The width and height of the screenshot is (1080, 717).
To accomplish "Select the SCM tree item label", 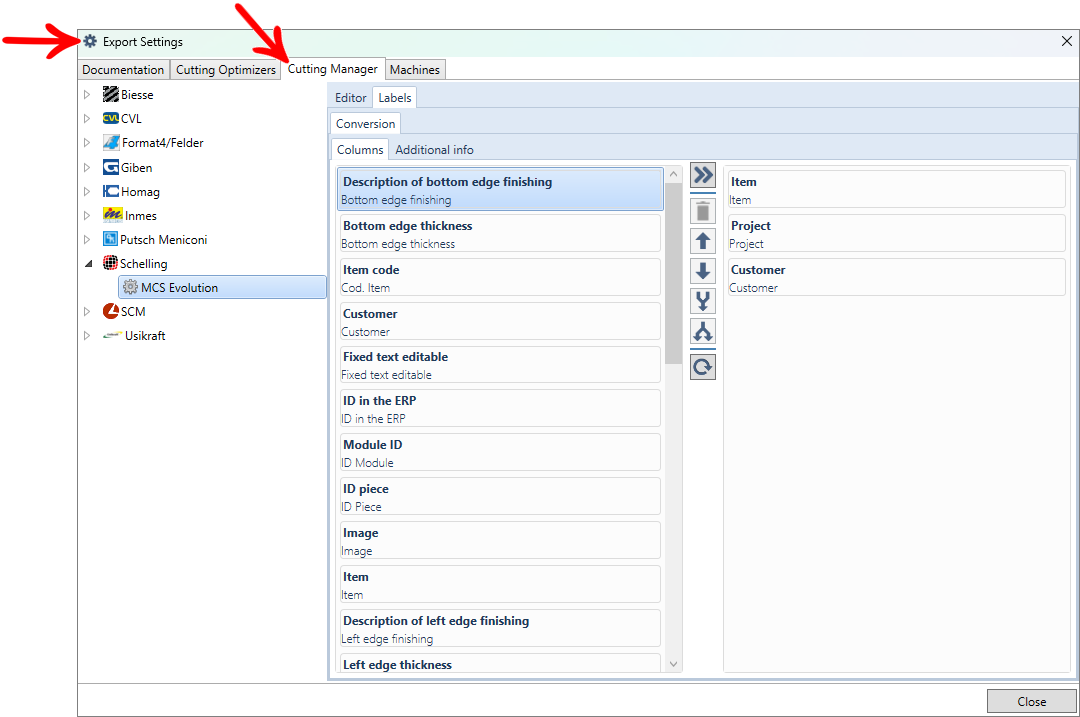I will (x=133, y=311).
